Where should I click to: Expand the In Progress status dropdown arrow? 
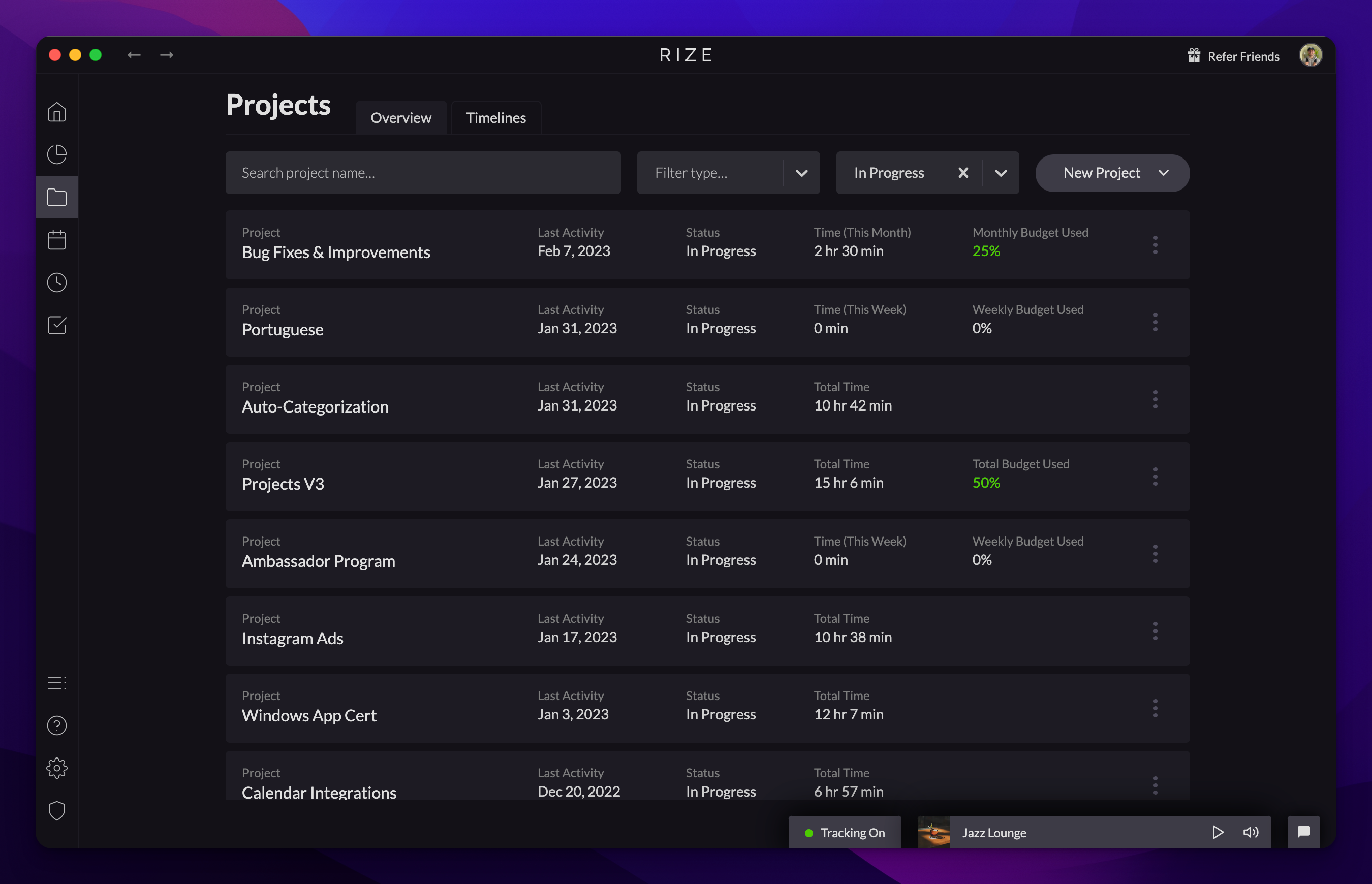(x=1001, y=173)
